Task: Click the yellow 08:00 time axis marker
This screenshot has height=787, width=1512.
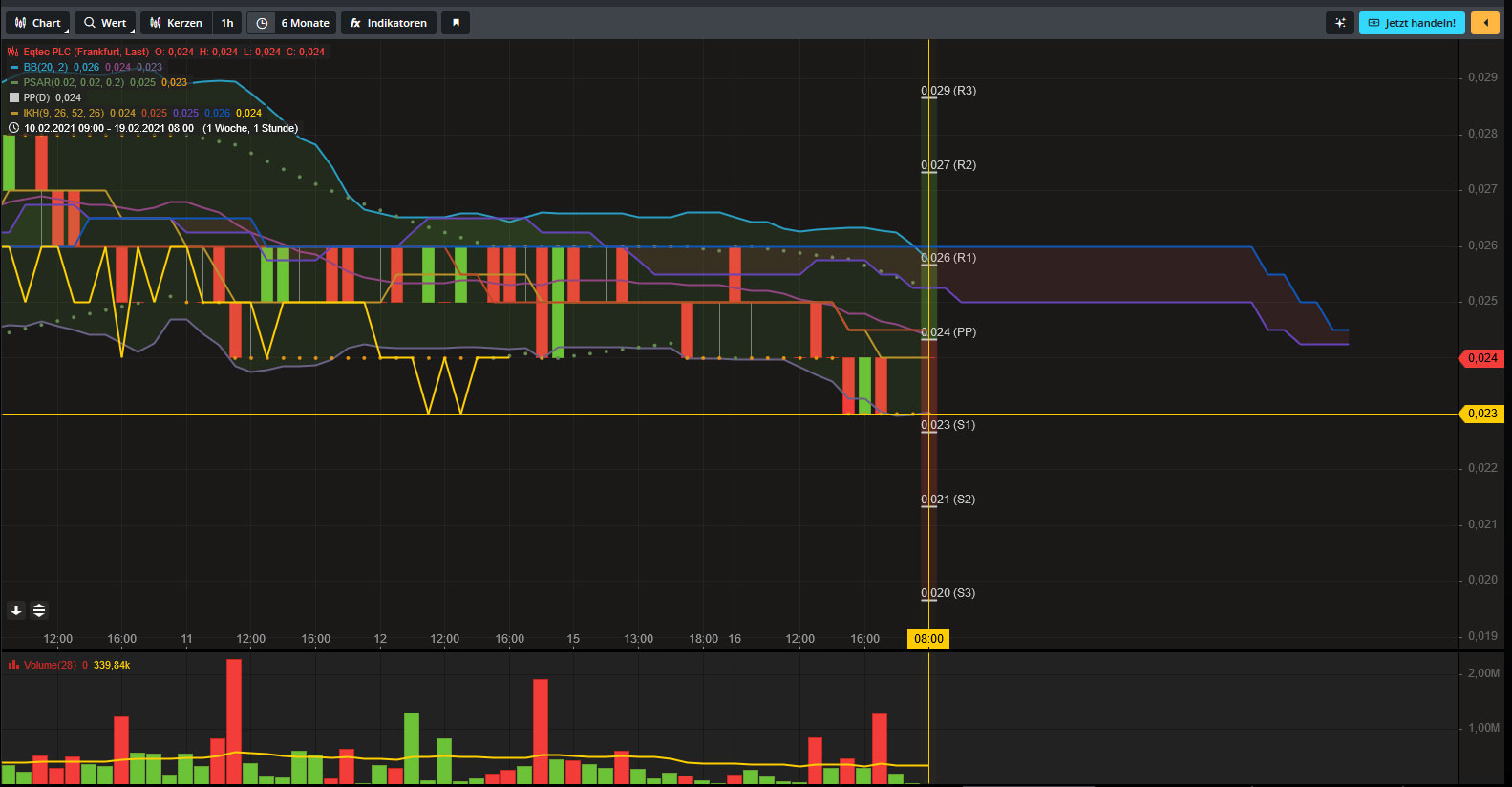Action: pos(928,639)
